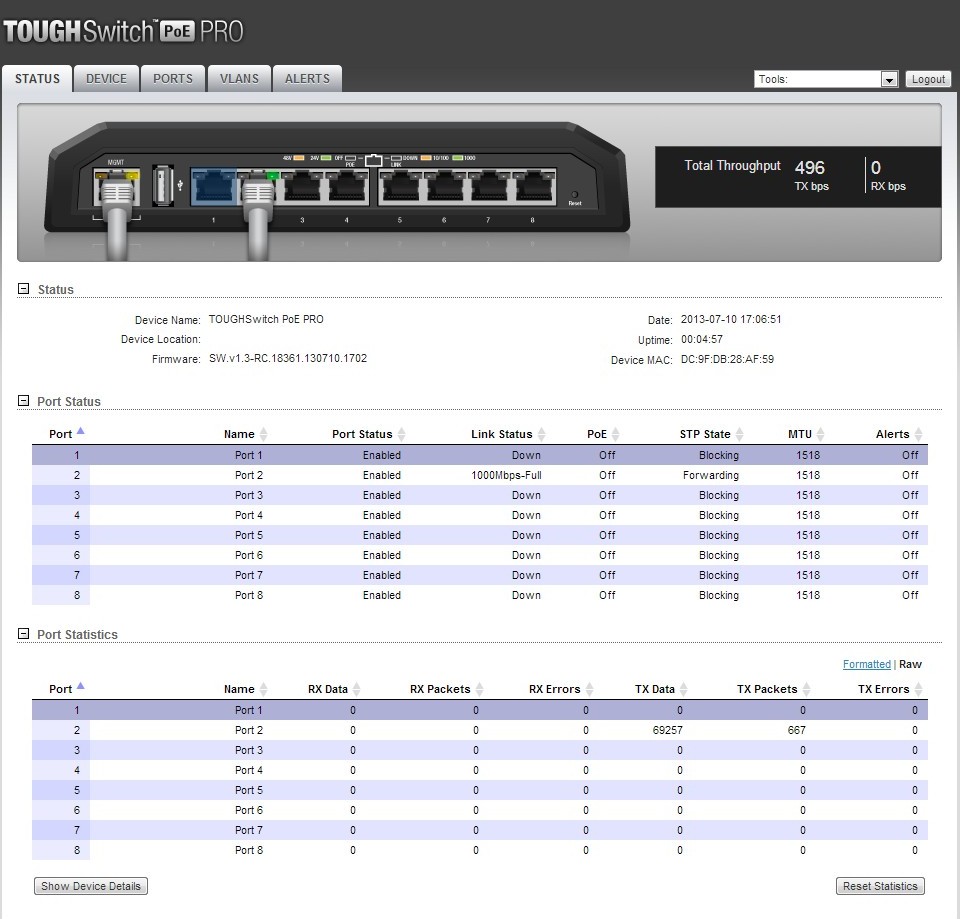Screen dimensions: 960x919
Task: Click sort arrows beside TX Data header
Action: click(x=684, y=689)
